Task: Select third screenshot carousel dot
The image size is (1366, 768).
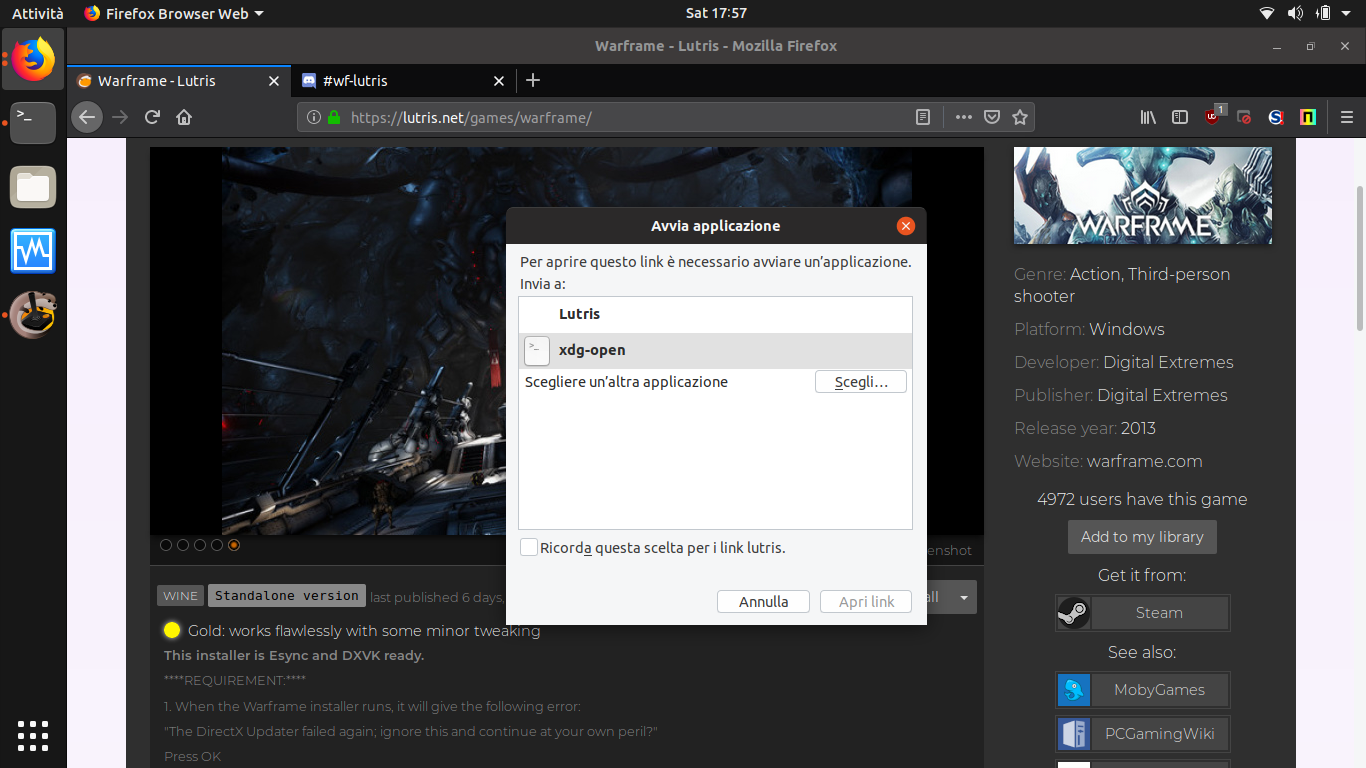Action: pos(200,545)
